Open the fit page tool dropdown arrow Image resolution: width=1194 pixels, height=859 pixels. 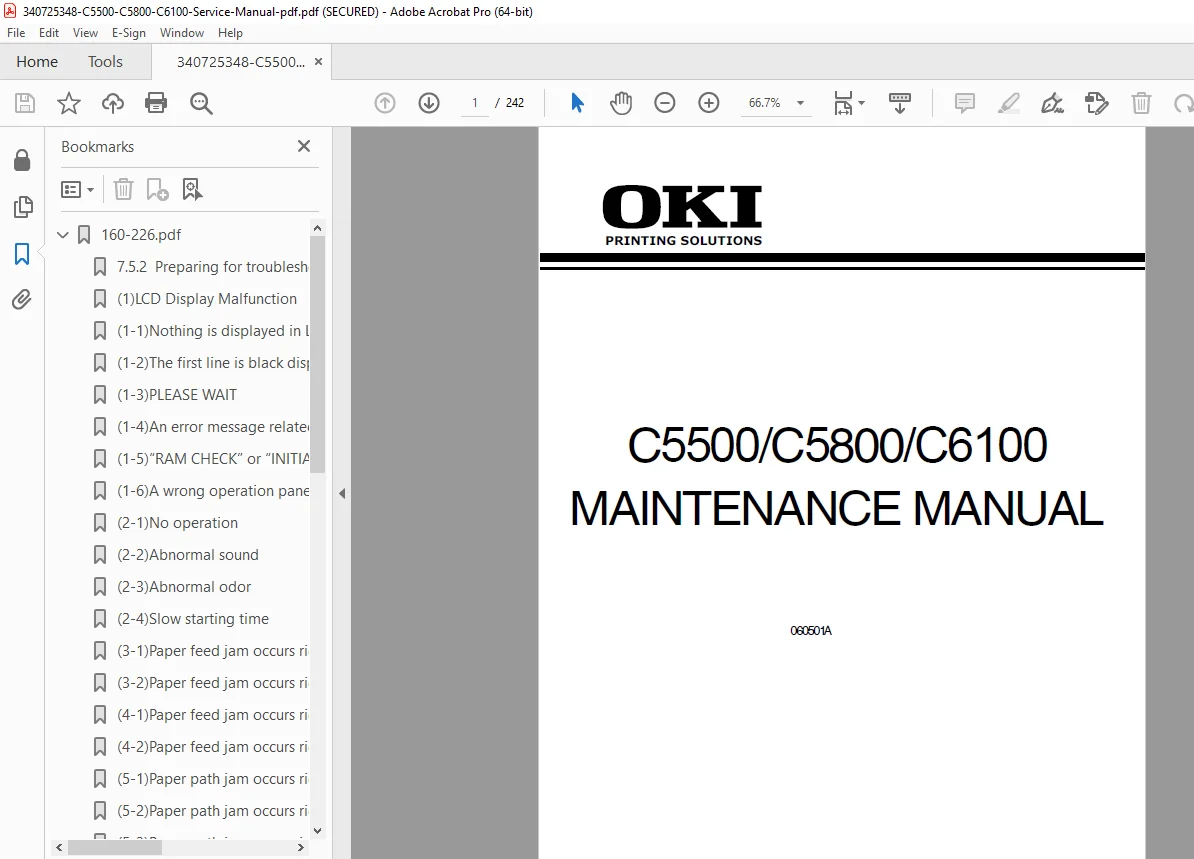click(x=861, y=103)
